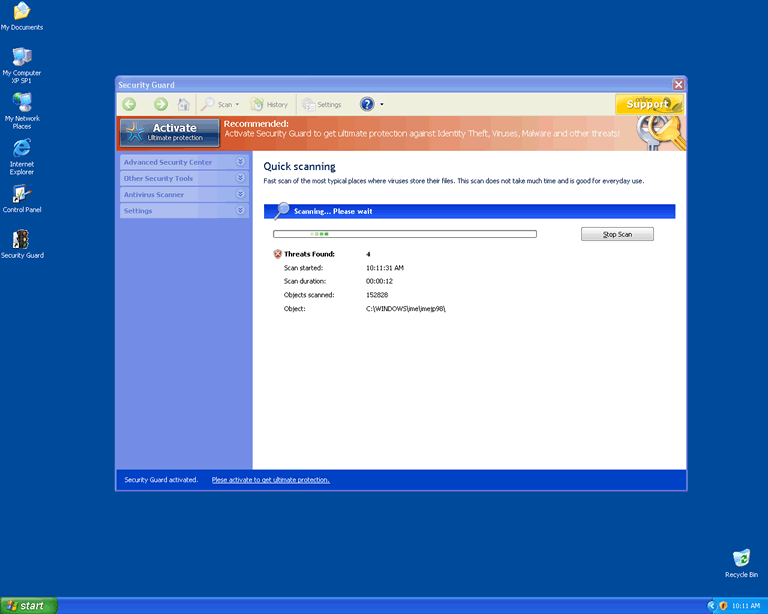Expand the Advanced Security Center section
Image resolution: width=768 pixels, height=614 pixels.
pyautogui.click(x=183, y=162)
